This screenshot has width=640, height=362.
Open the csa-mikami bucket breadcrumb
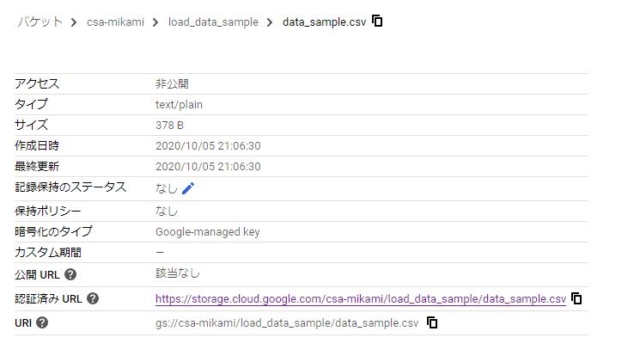116,22
